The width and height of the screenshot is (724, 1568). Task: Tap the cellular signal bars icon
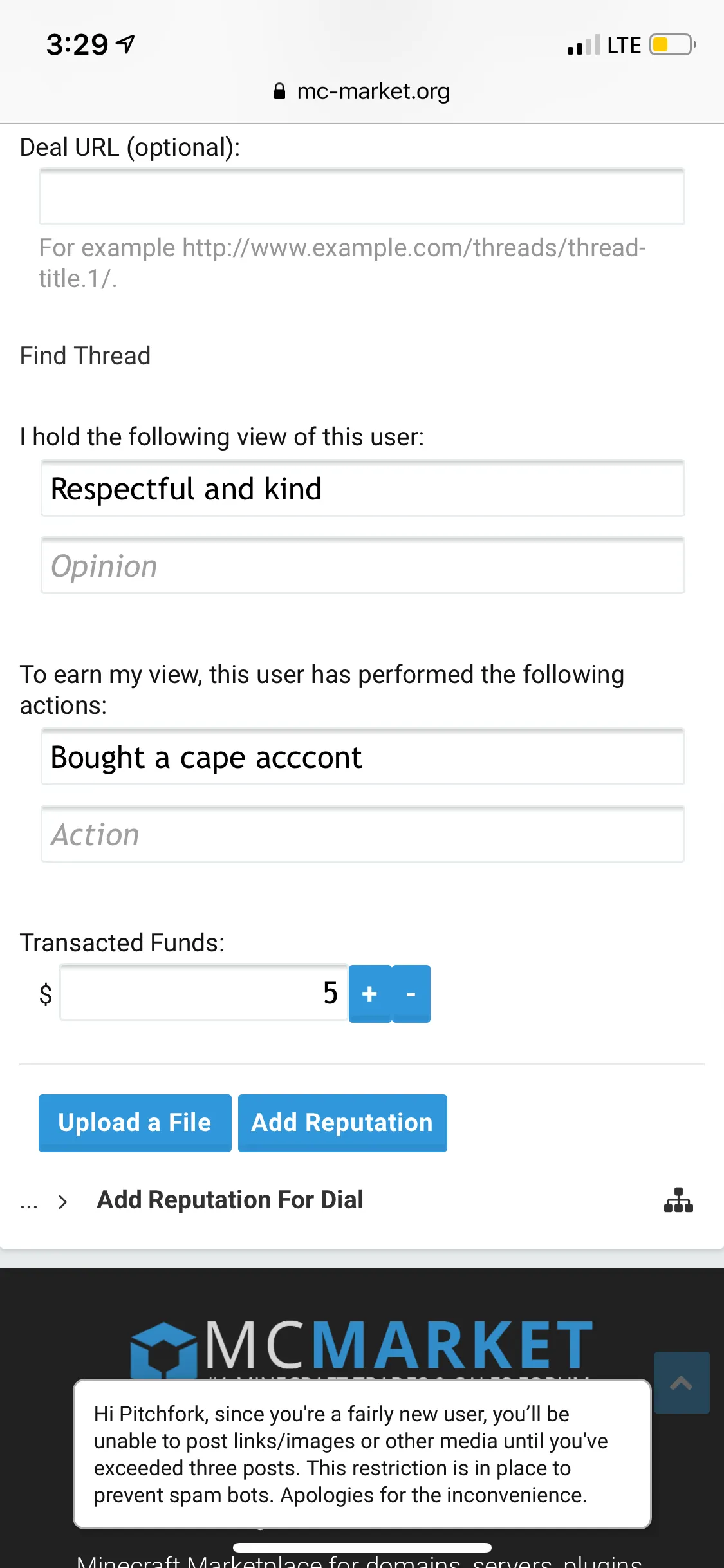[584, 46]
